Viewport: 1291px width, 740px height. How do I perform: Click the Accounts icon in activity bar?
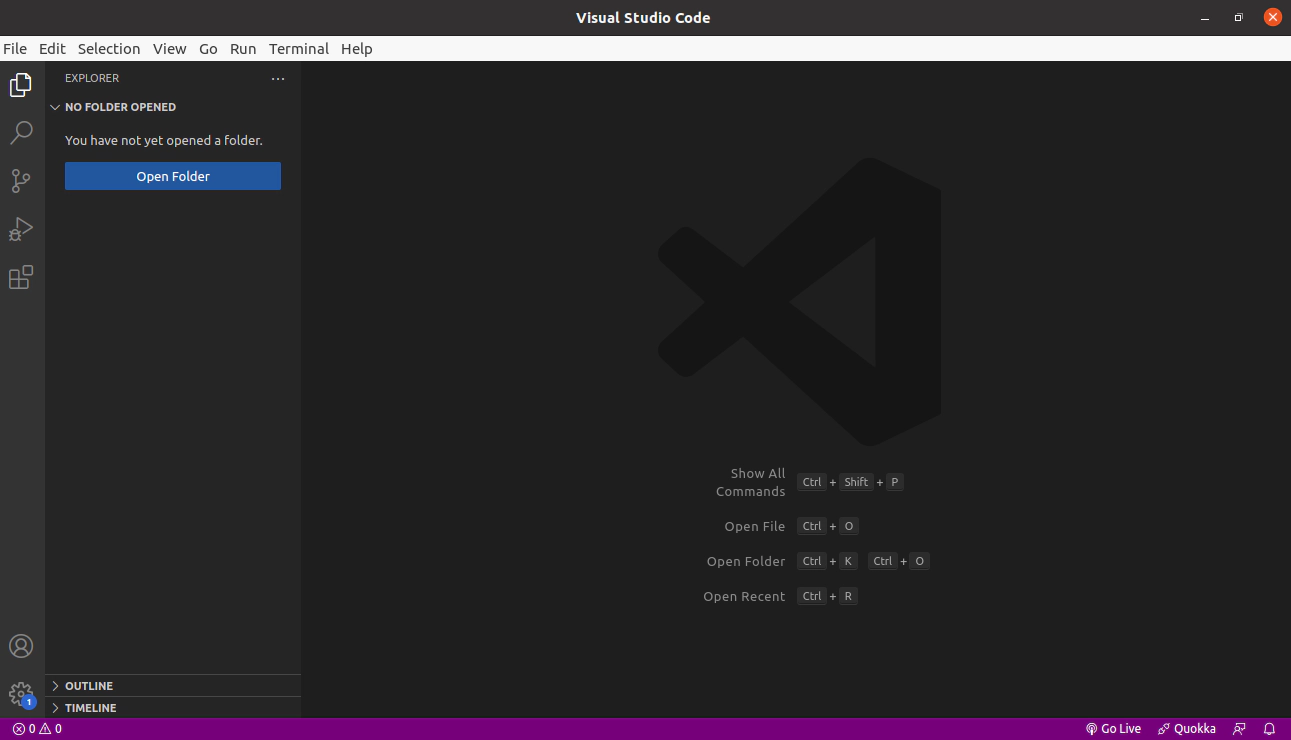click(21, 646)
